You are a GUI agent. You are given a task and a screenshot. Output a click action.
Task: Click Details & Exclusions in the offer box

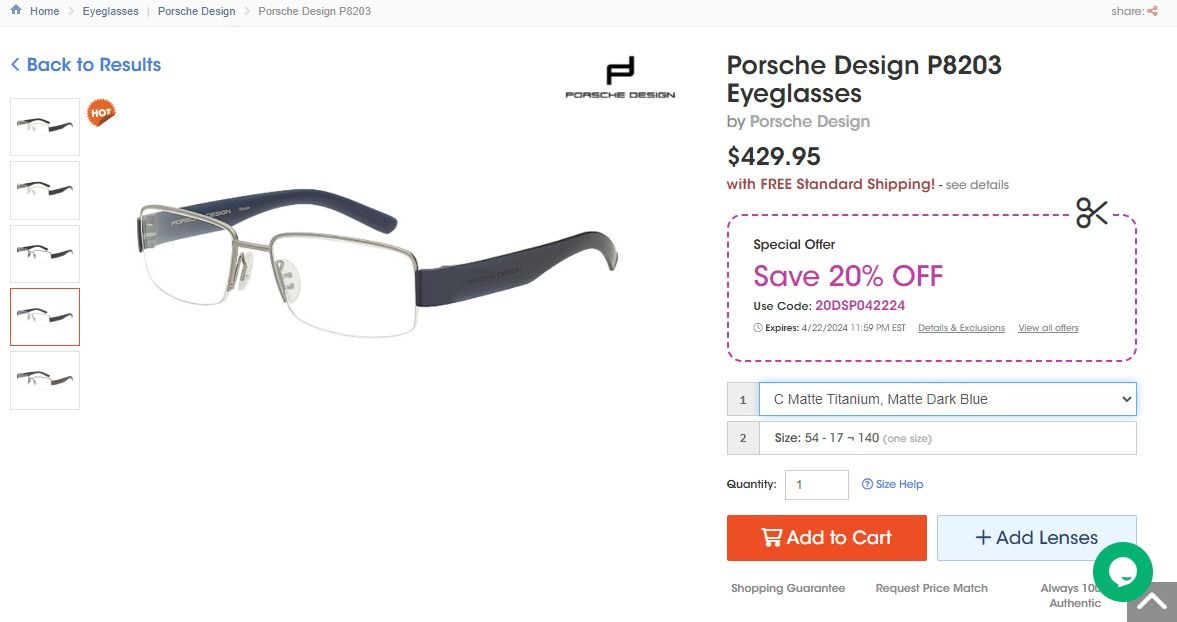[x=961, y=327]
